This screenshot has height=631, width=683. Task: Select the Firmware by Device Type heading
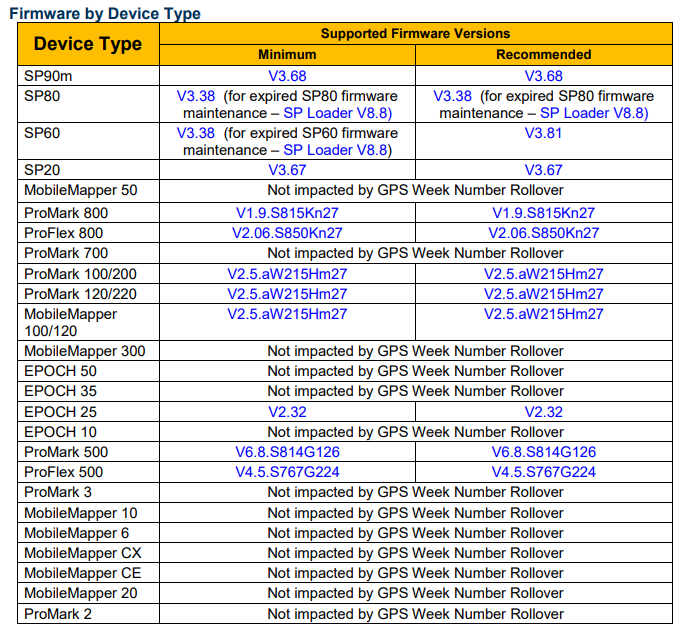click(104, 13)
